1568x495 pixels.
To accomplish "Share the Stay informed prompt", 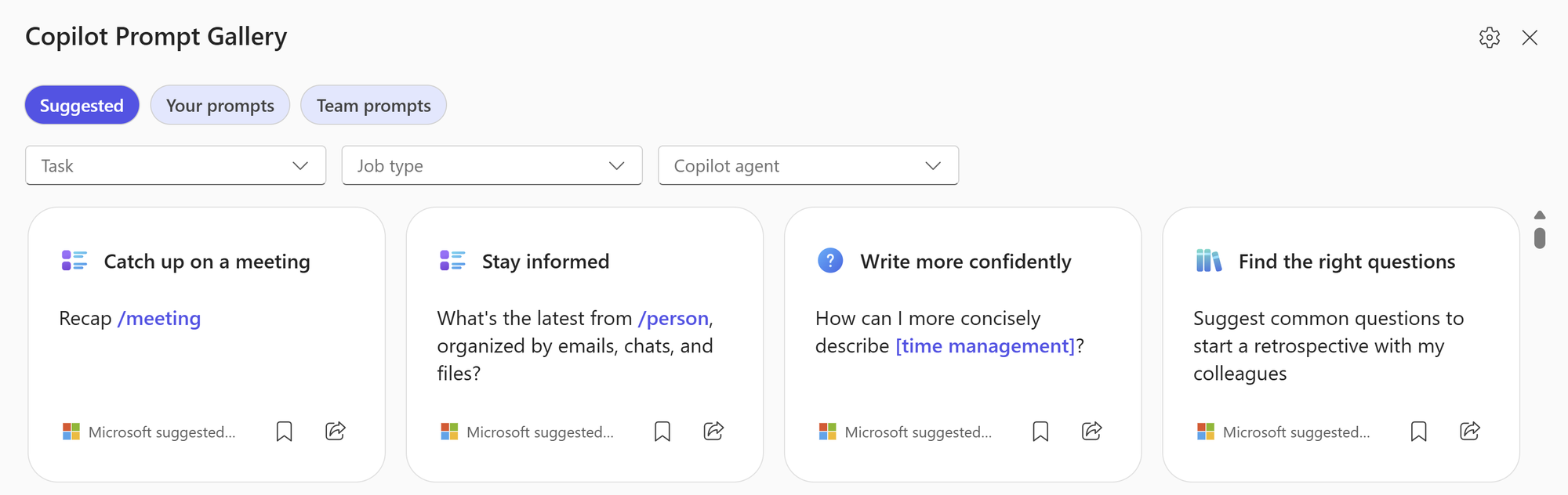I will tap(713, 431).
